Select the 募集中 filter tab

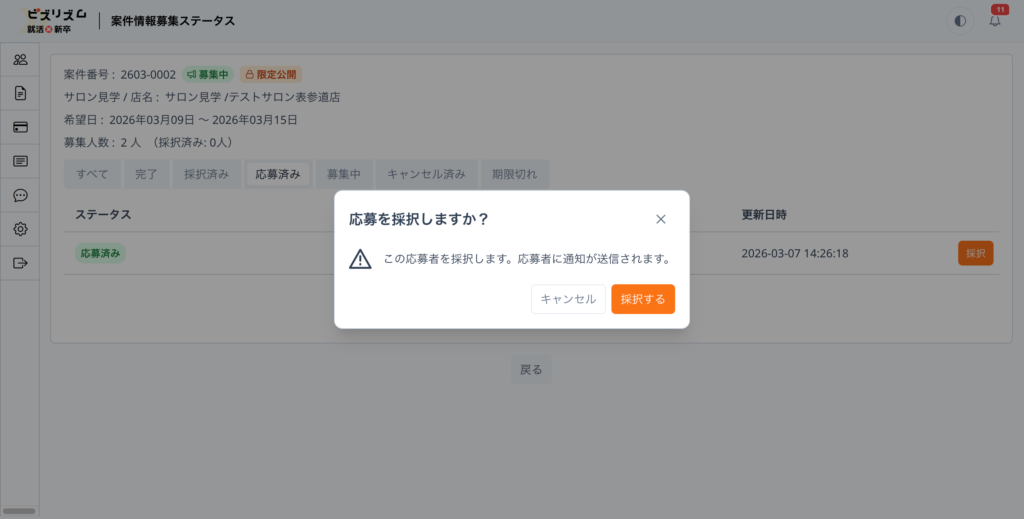343,174
